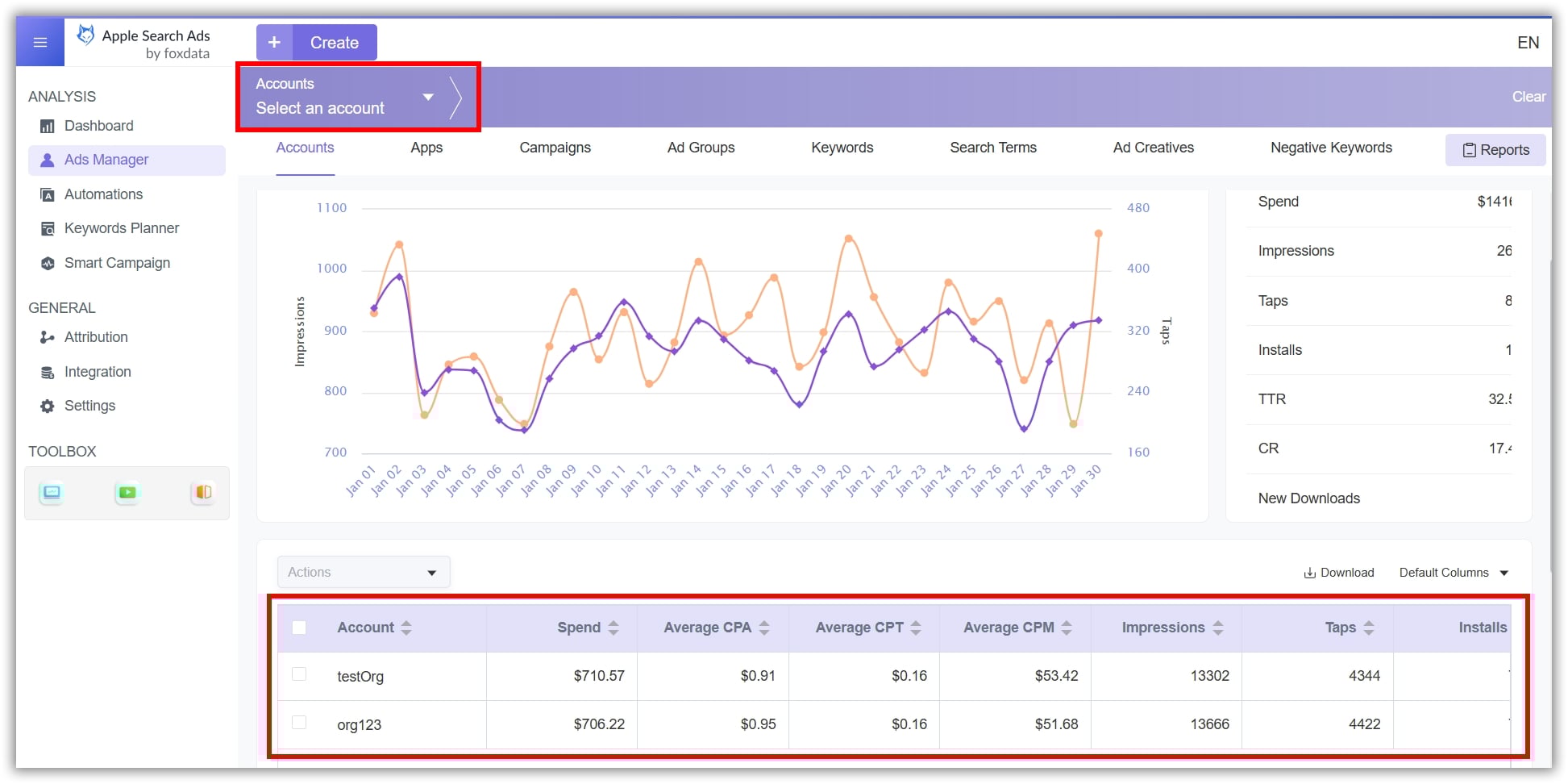
Task: Check the org123 row checkbox
Action: [299, 724]
